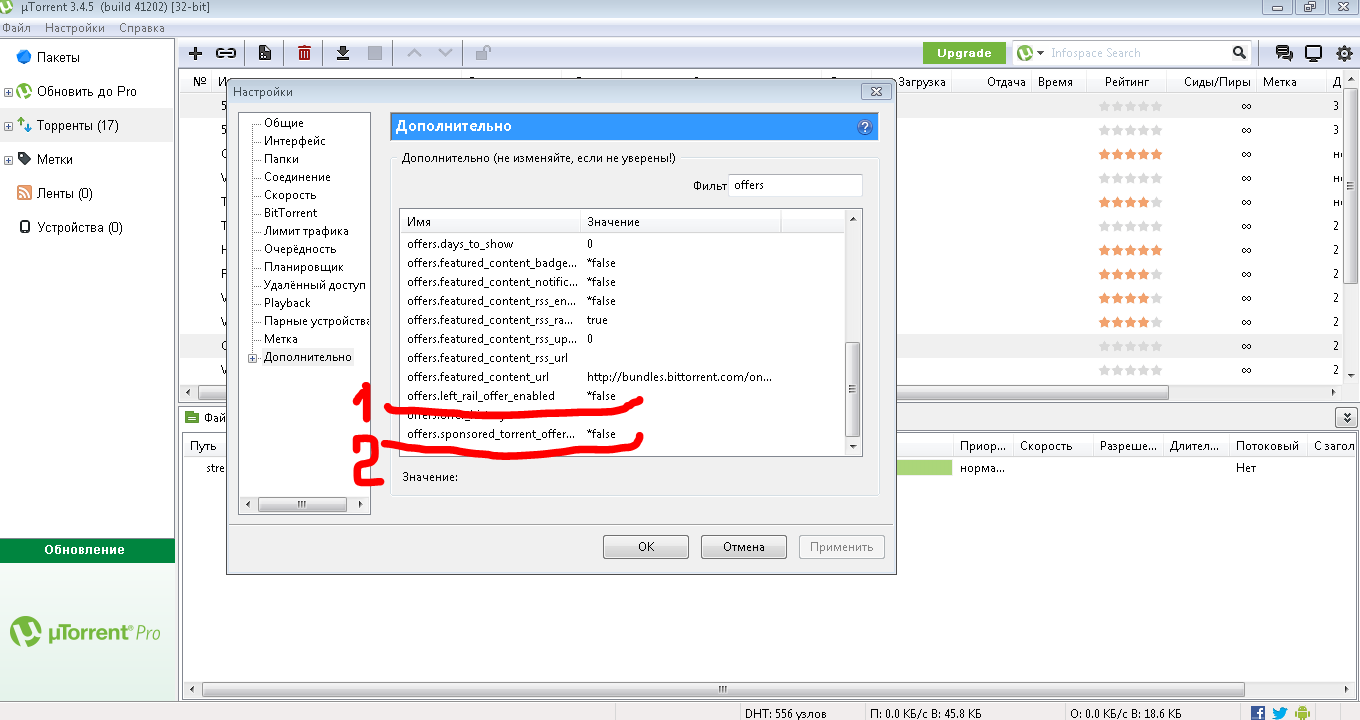Click the Android robot icon in status bar

tap(1302, 713)
